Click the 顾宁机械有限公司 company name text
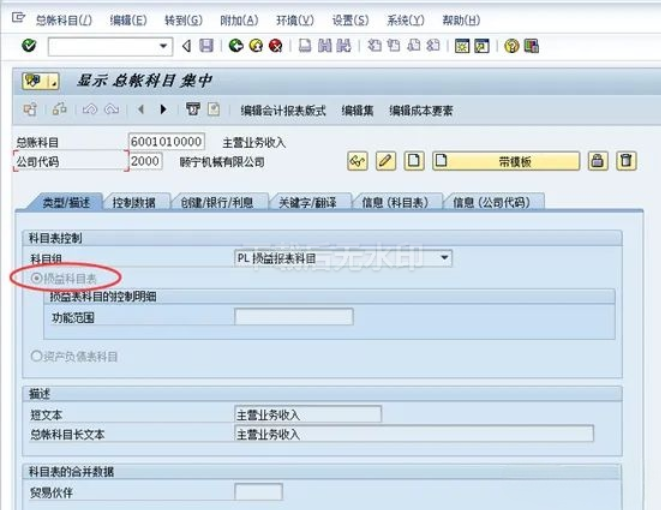The width and height of the screenshot is (661, 510). point(222,162)
